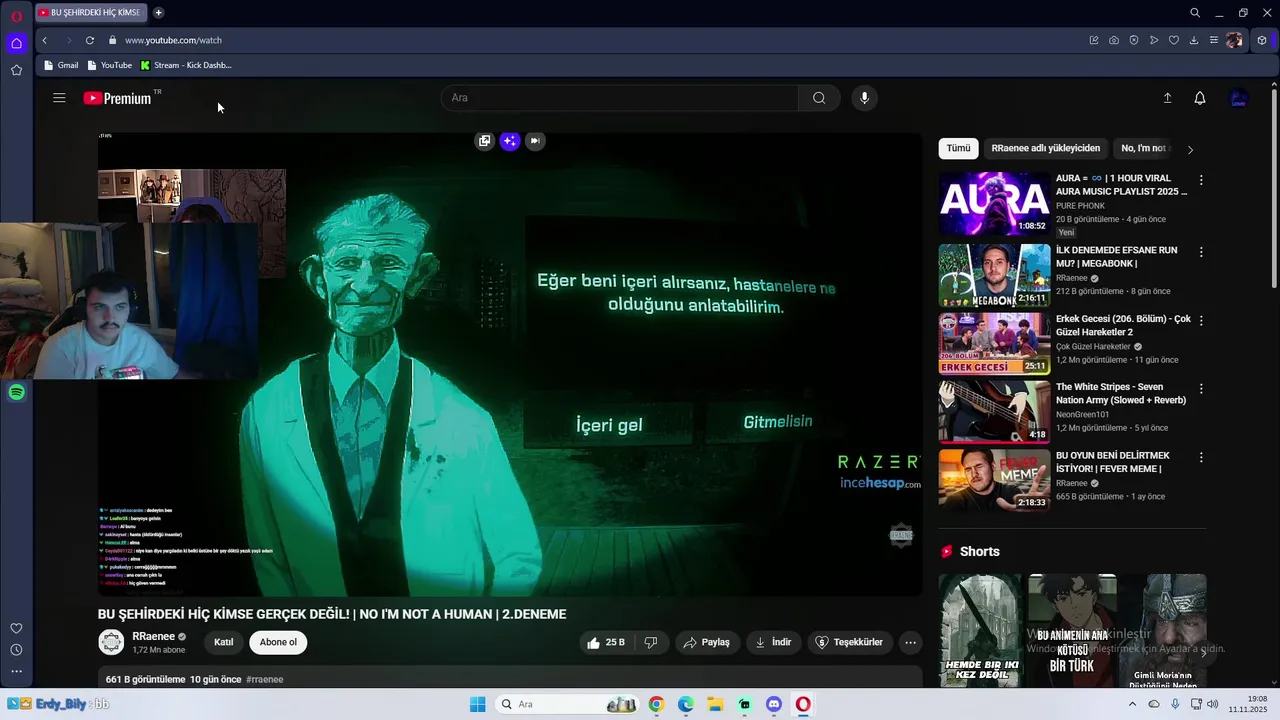Open the FEVER MEME video thumbnail

pyautogui.click(x=994, y=480)
